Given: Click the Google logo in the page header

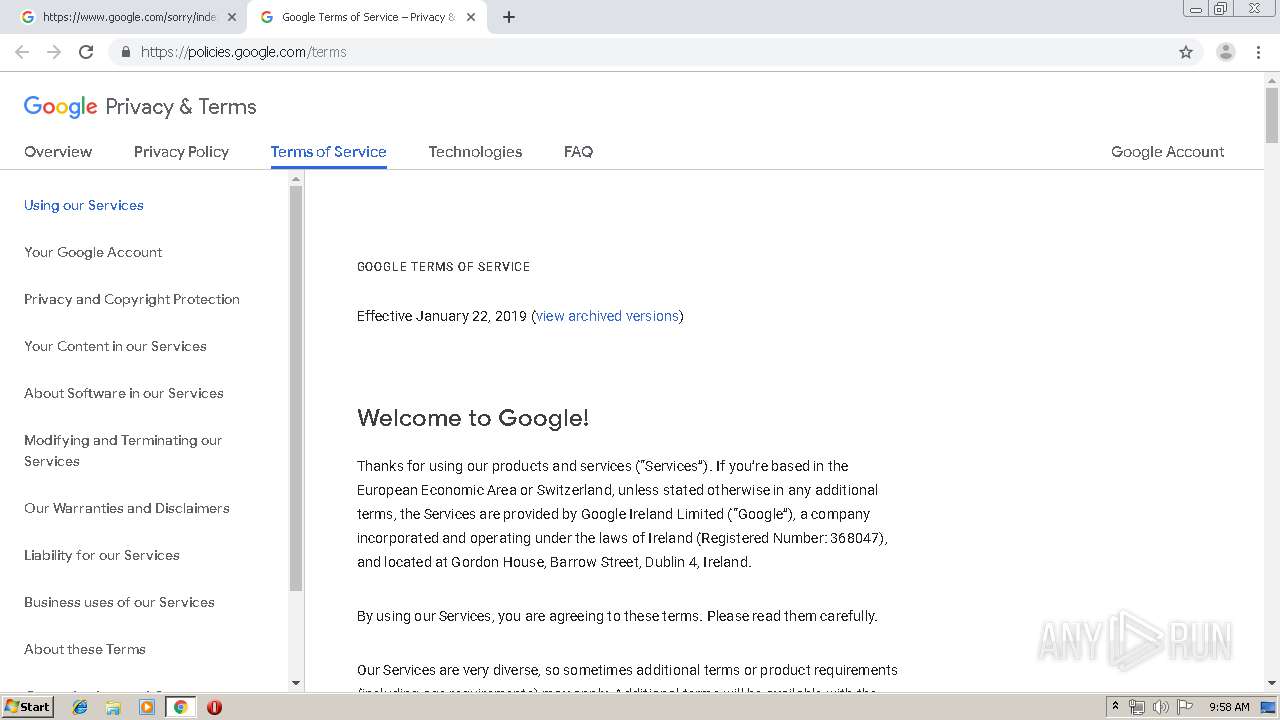Looking at the screenshot, I should pos(61,107).
